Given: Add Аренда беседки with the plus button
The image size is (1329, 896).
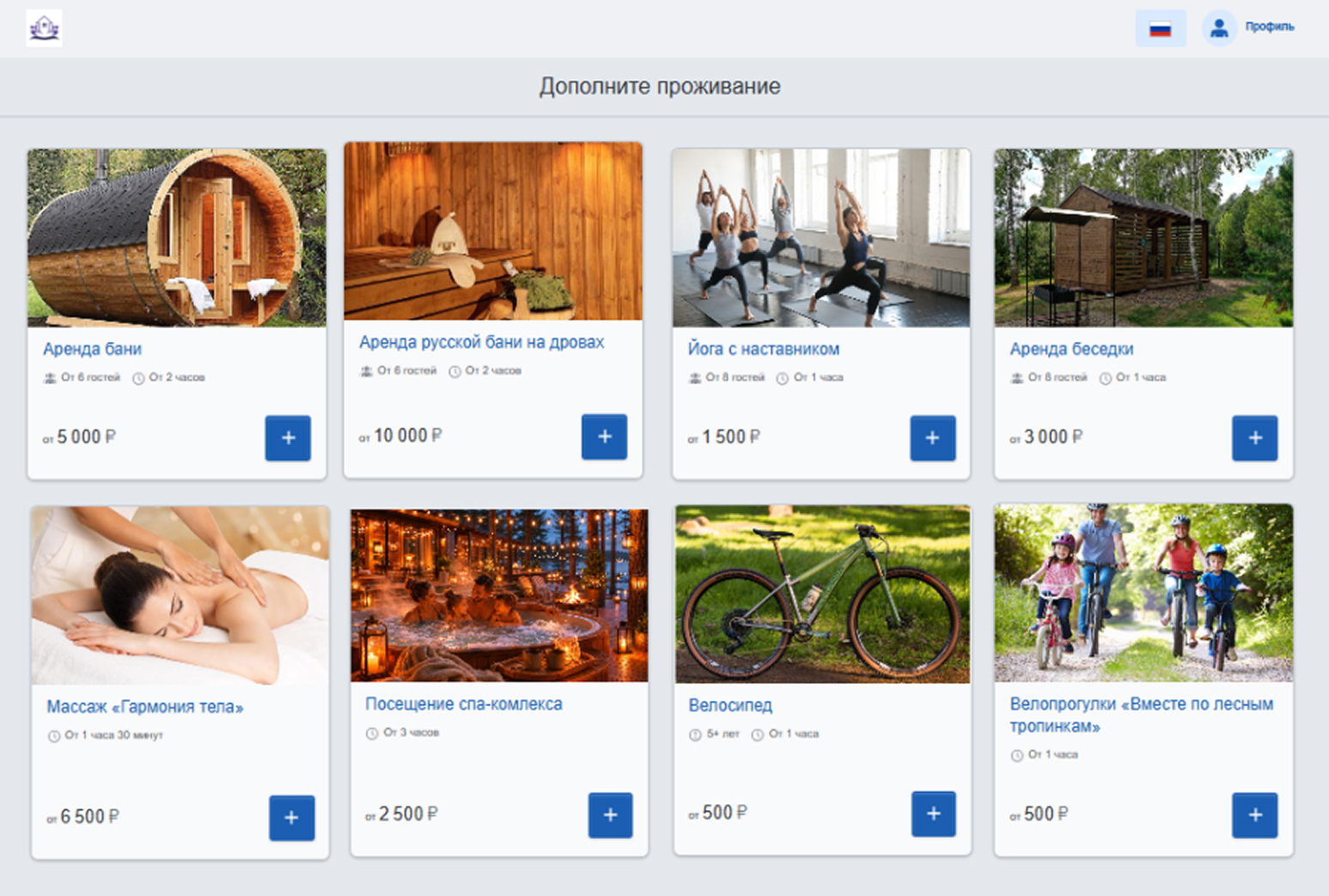Looking at the screenshot, I should pyautogui.click(x=1255, y=438).
